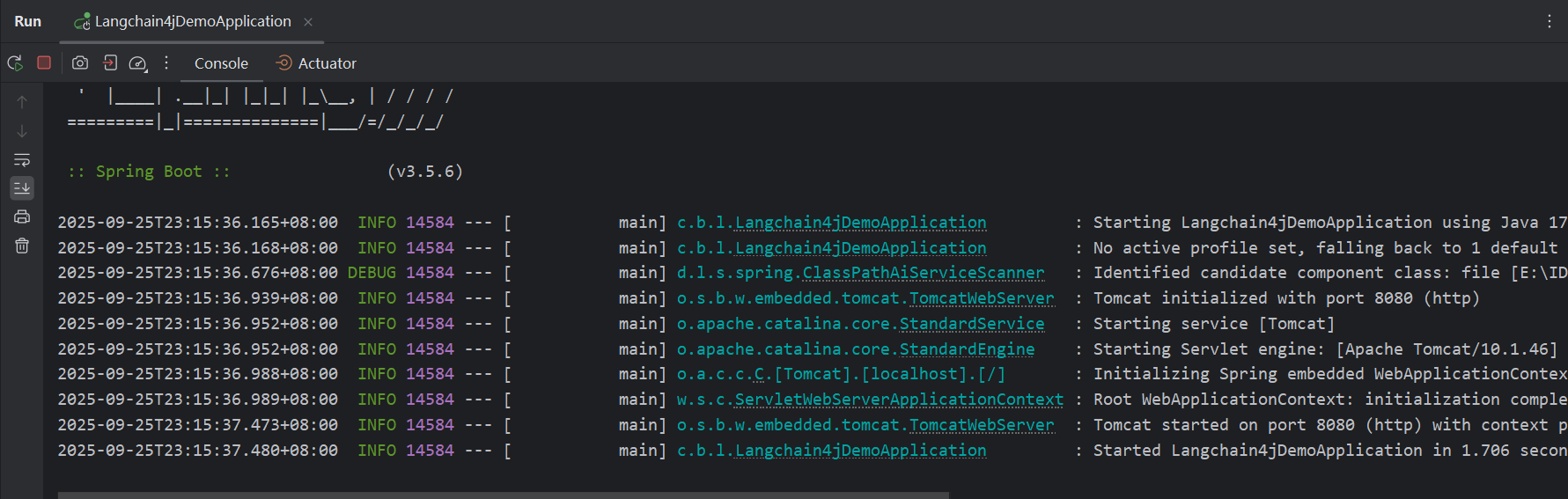Open the ServletWebServerApplicationContext class link

pyautogui.click(x=899, y=400)
